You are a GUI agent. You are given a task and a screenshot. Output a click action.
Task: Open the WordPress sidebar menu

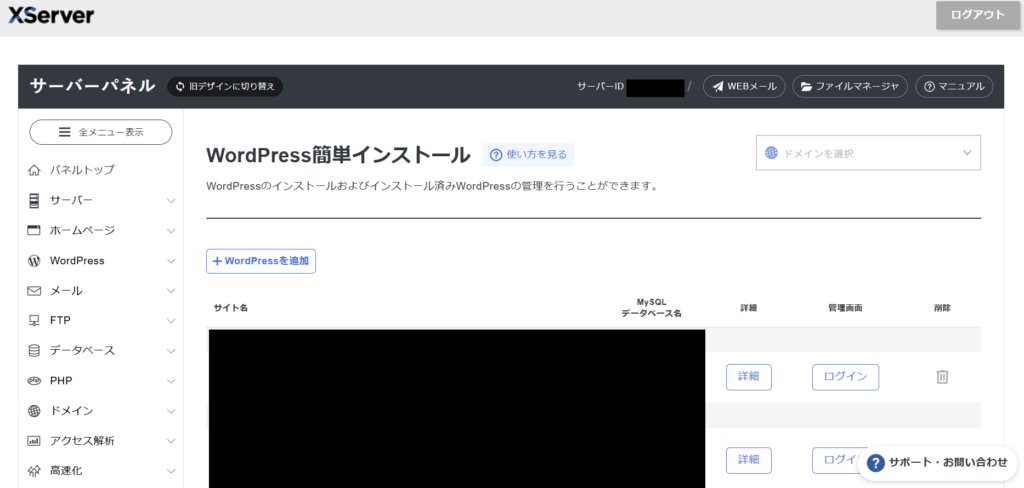coord(77,260)
